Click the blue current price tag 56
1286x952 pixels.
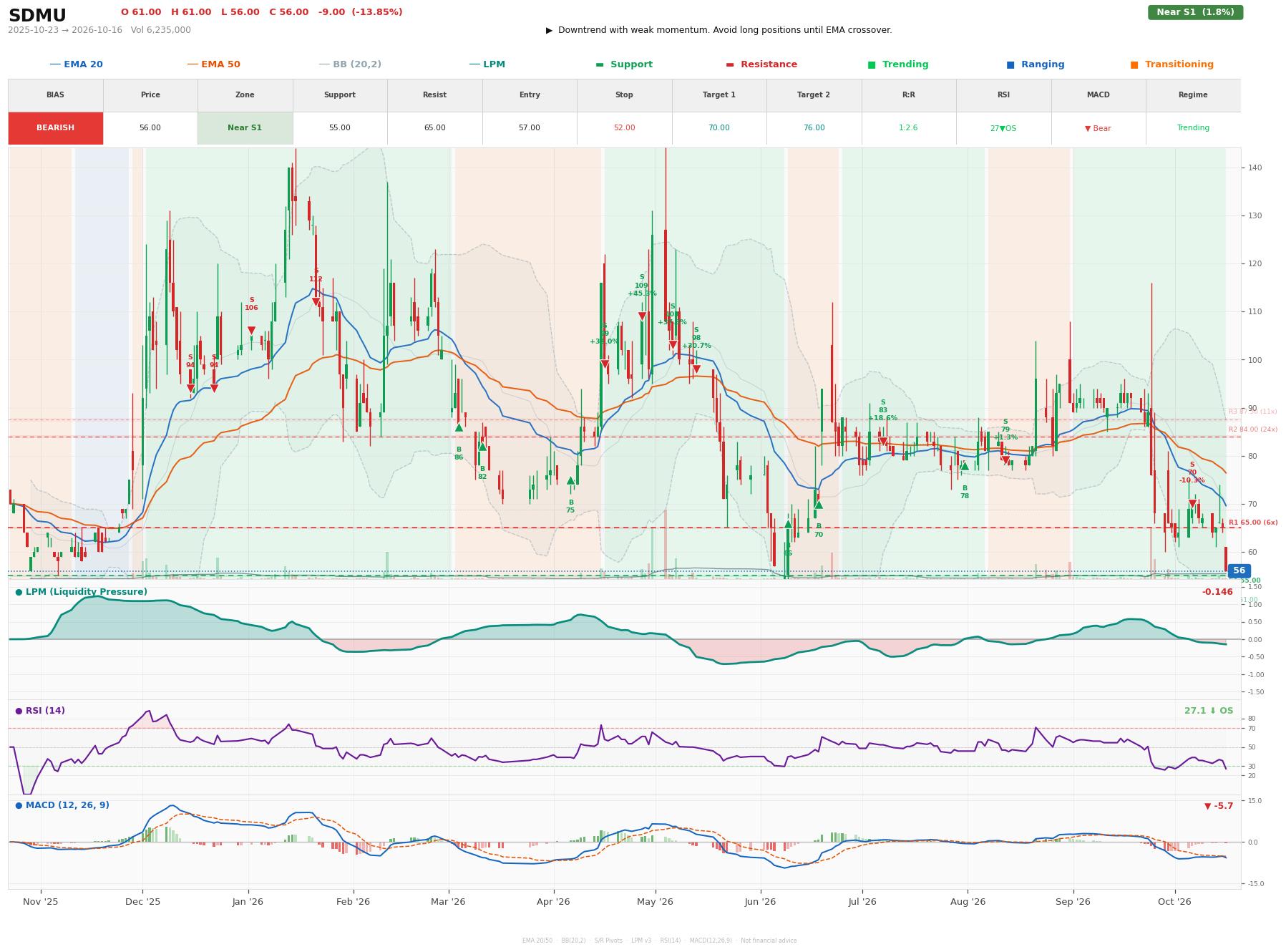pyautogui.click(x=1239, y=571)
